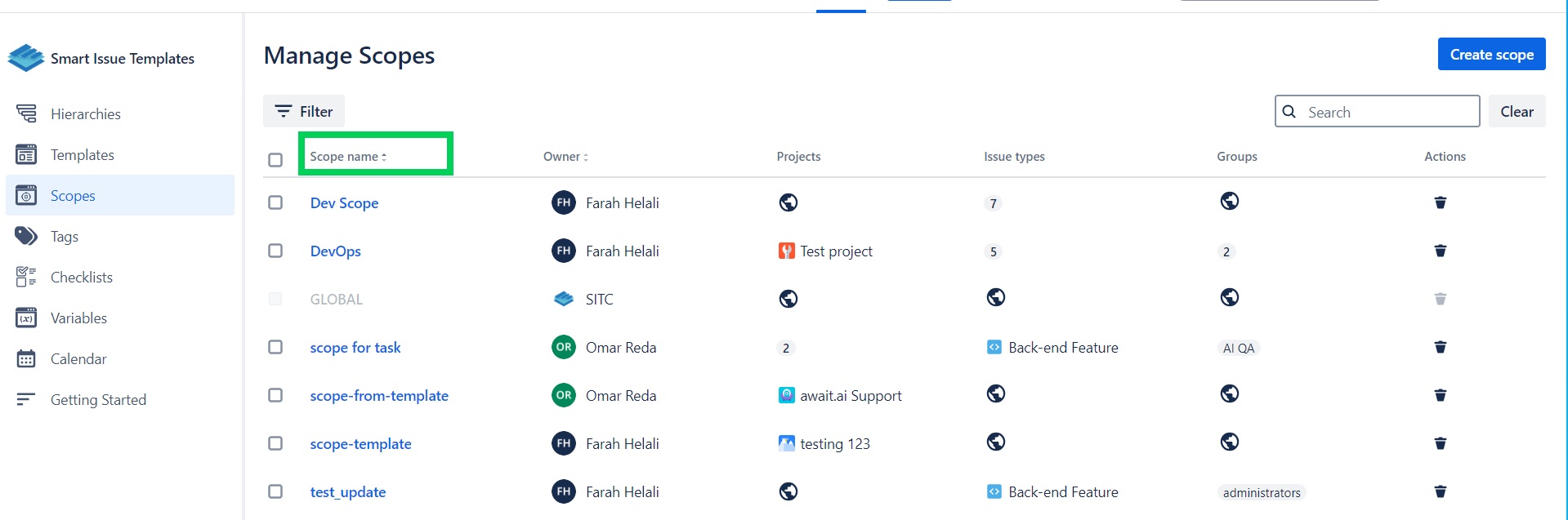Click the Smart Issue Templates logo

tap(26, 58)
